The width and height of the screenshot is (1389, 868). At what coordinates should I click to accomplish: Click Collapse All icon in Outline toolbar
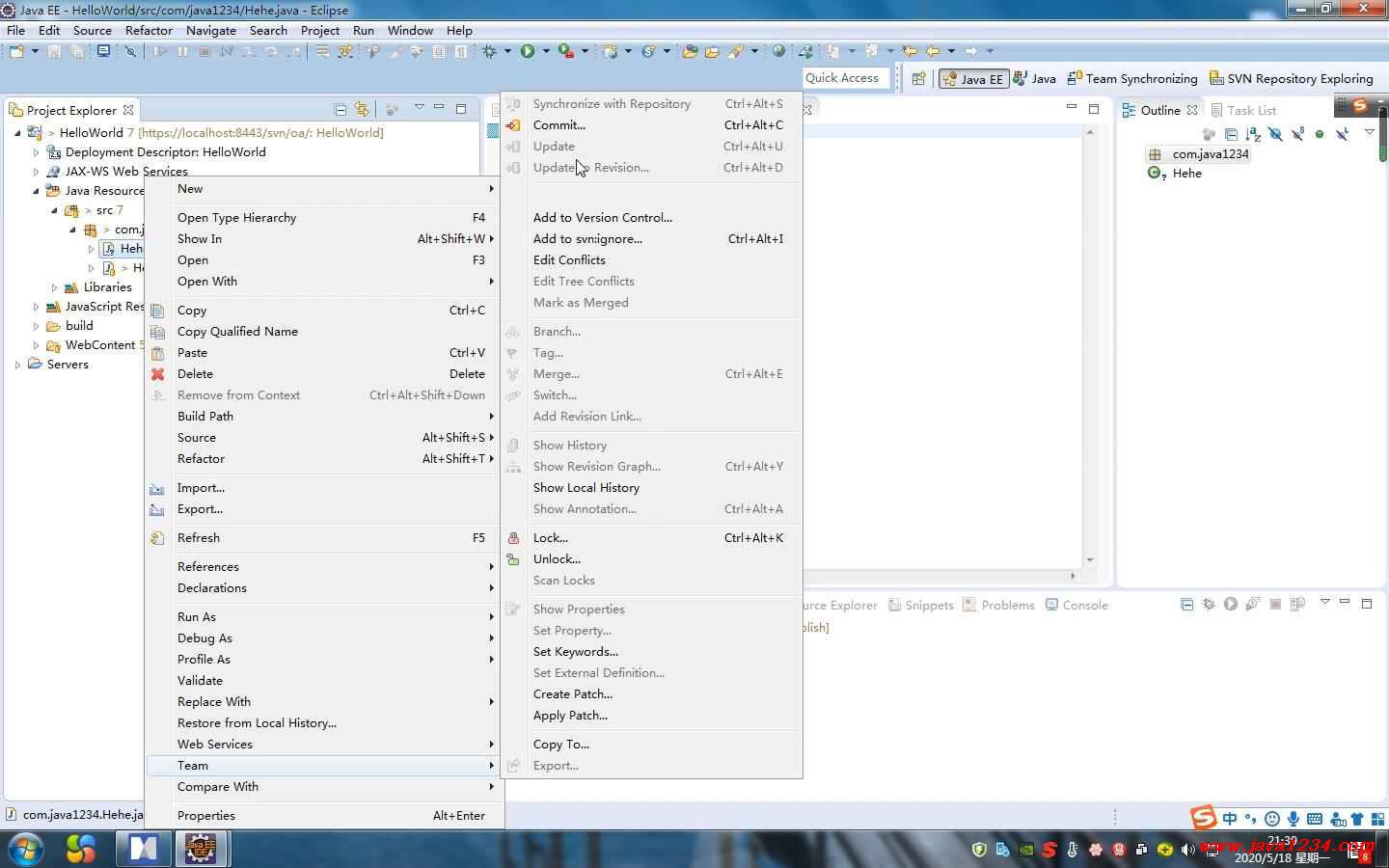click(1231, 134)
